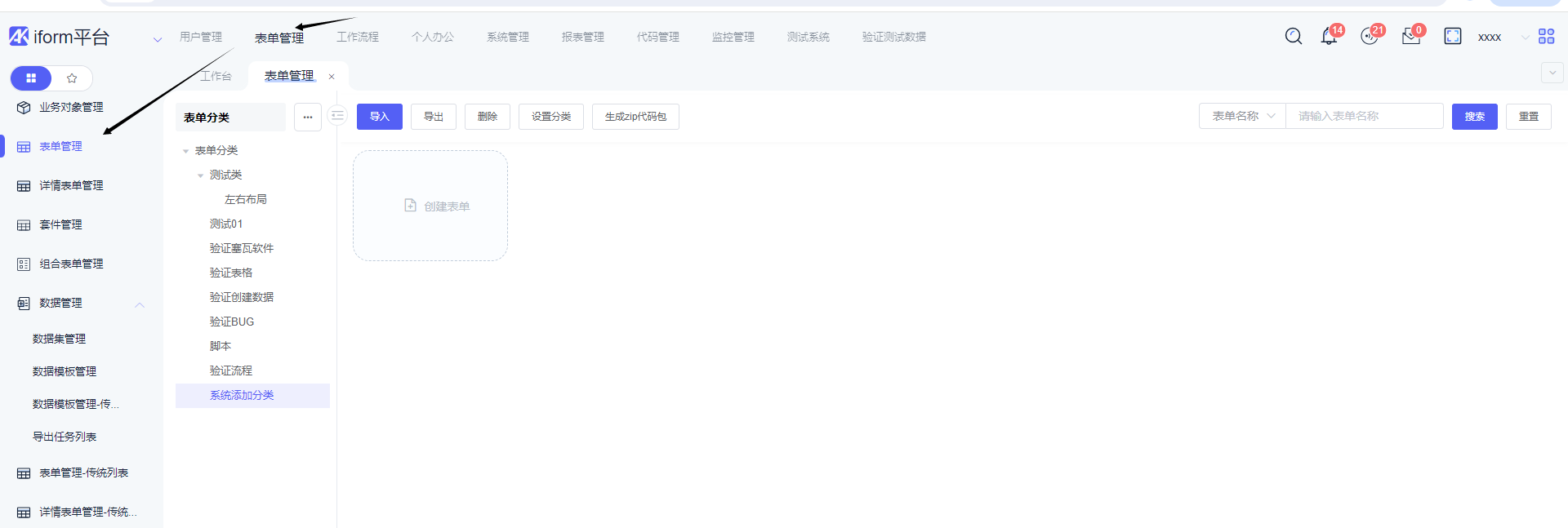
Task: Switch to the 工作台 tab
Action: [216, 76]
